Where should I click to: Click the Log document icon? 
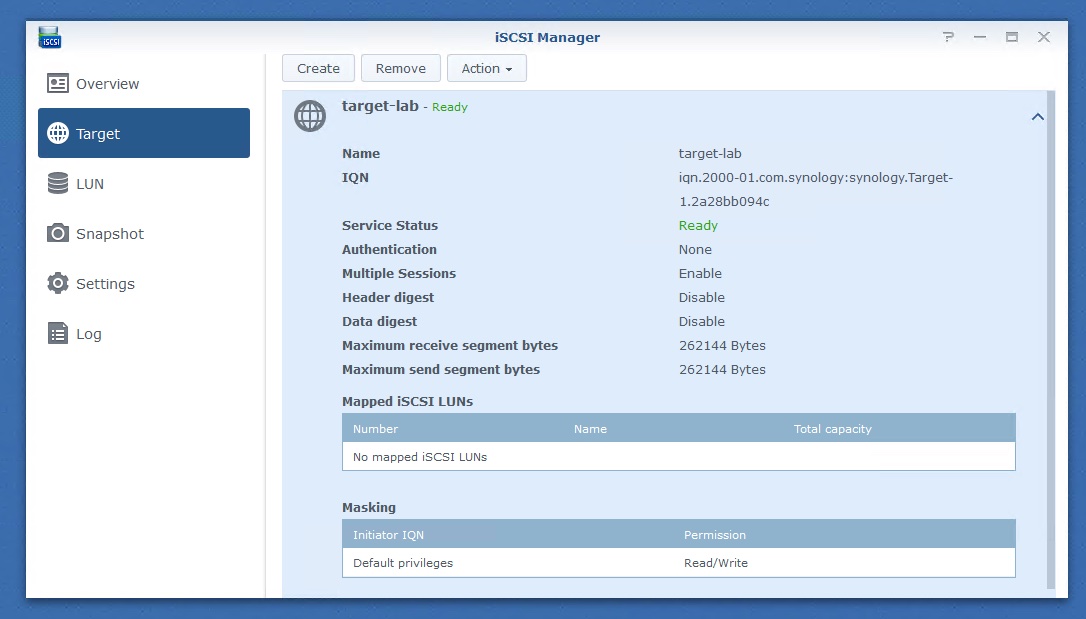[x=58, y=334]
